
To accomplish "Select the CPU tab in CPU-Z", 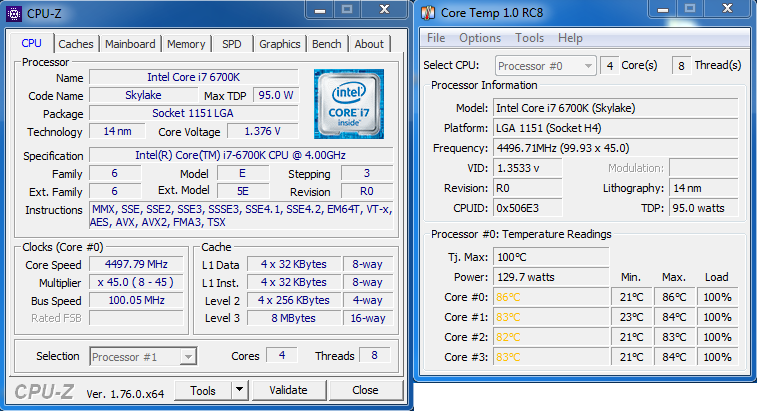I will point(31,43).
